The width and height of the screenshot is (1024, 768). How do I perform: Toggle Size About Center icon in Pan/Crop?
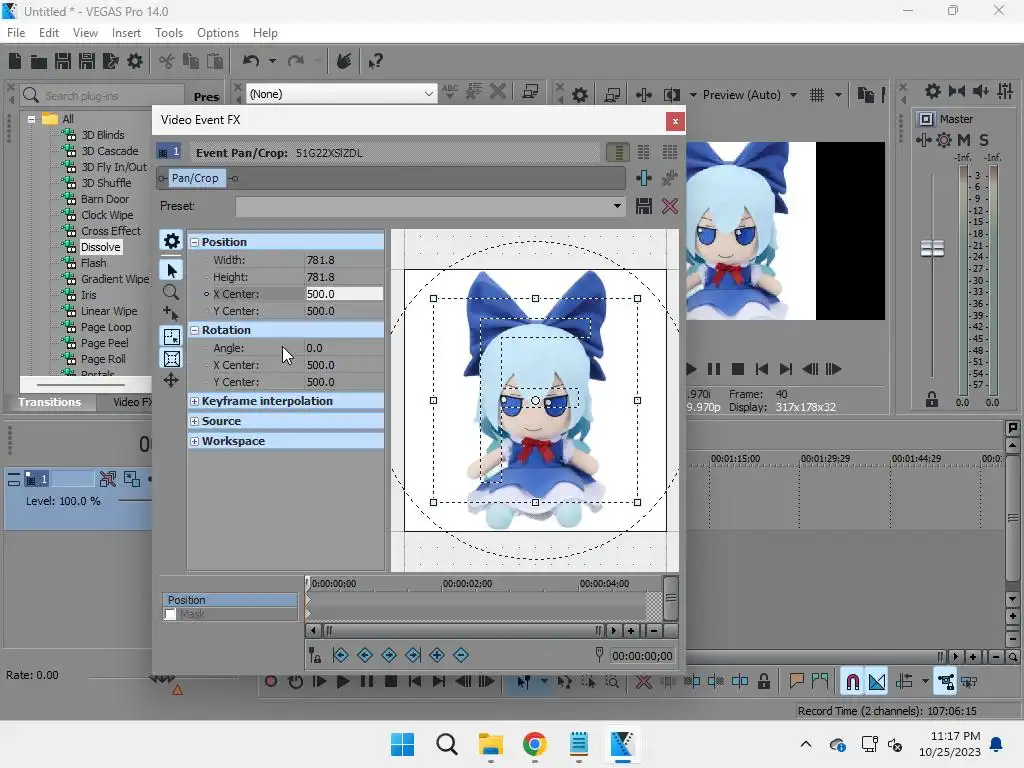point(172,359)
